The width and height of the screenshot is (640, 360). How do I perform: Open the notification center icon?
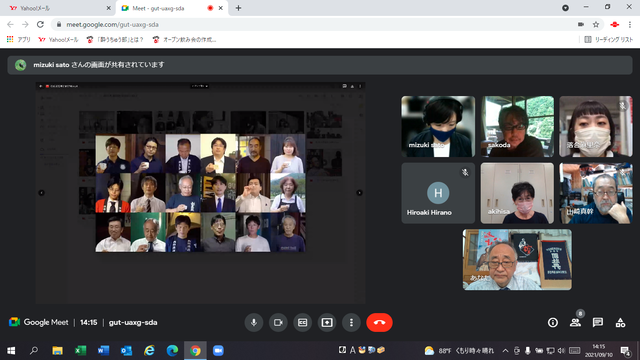click(x=625, y=351)
